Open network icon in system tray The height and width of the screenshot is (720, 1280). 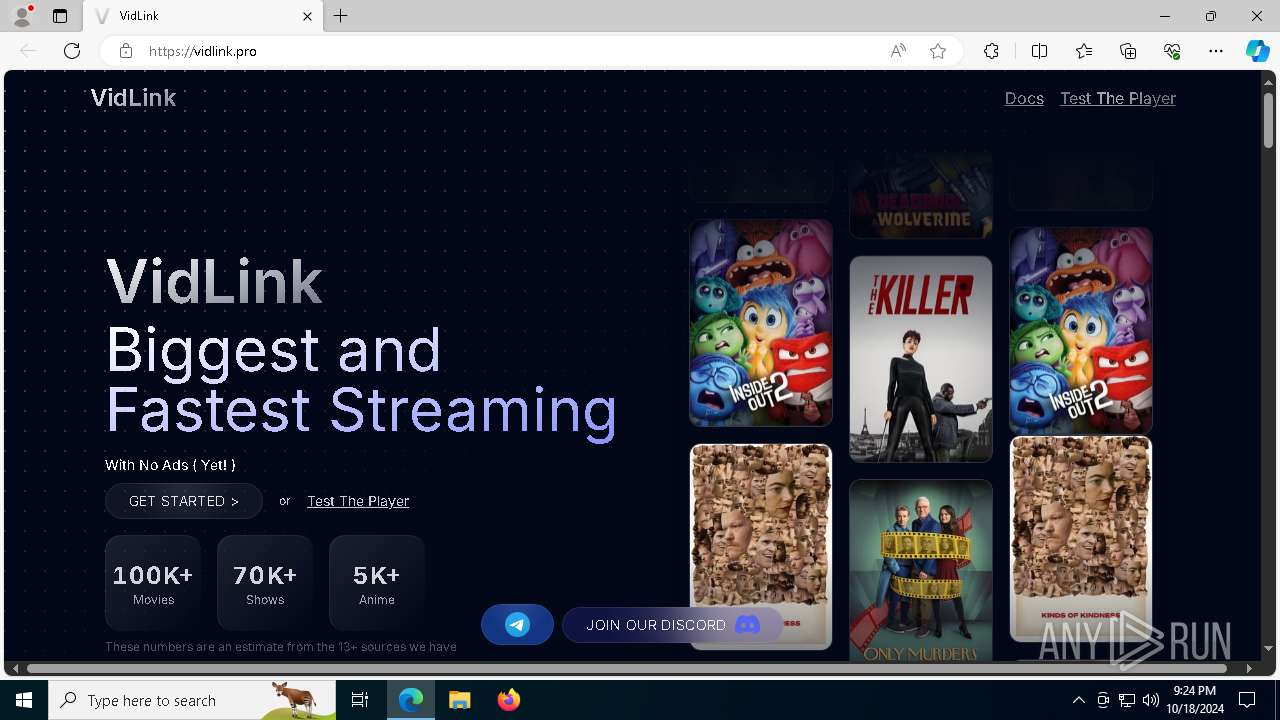click(x=1127, y=700)
